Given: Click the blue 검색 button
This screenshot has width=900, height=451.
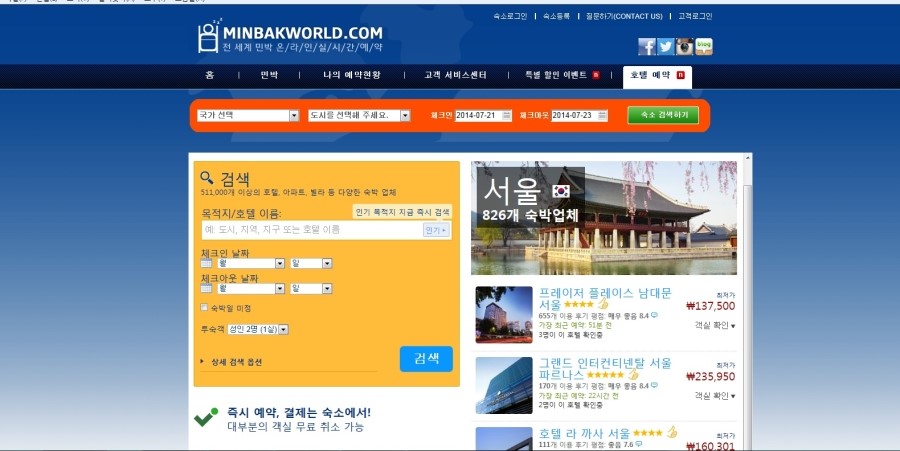Looking at the screenshot, I should click(x=426, y=359).
